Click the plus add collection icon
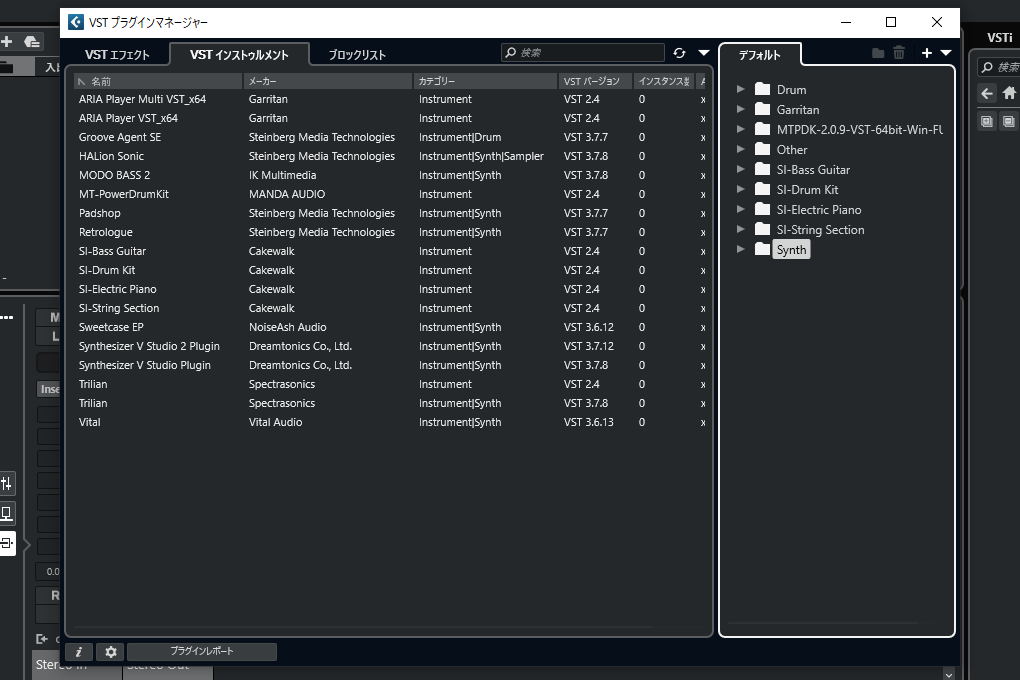Screen dimensions: 1020x680 (x=927, y=53)
